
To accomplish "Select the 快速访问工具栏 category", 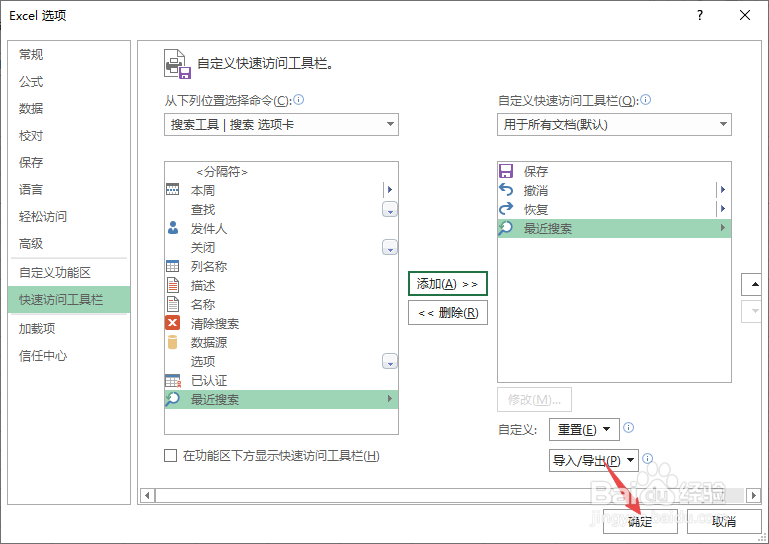I will 69,300.
